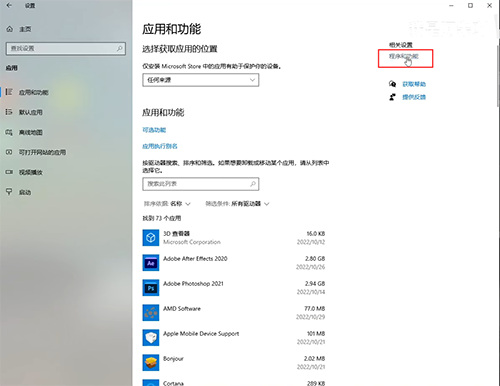Go back using the Settings back arrow
This screenshot has width=500, height=386.
[9, 5]
